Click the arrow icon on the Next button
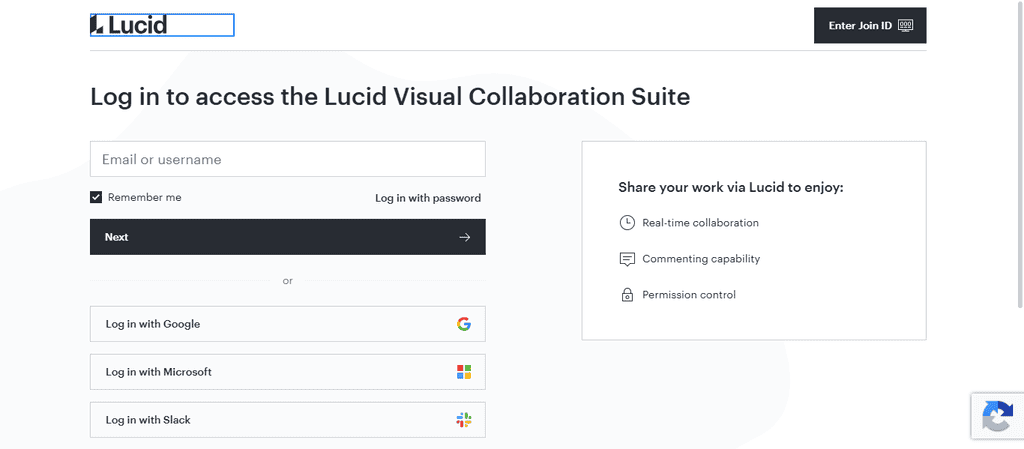Image resolution: width=1024 pixels, height=449 pixels. coord(464,237)
